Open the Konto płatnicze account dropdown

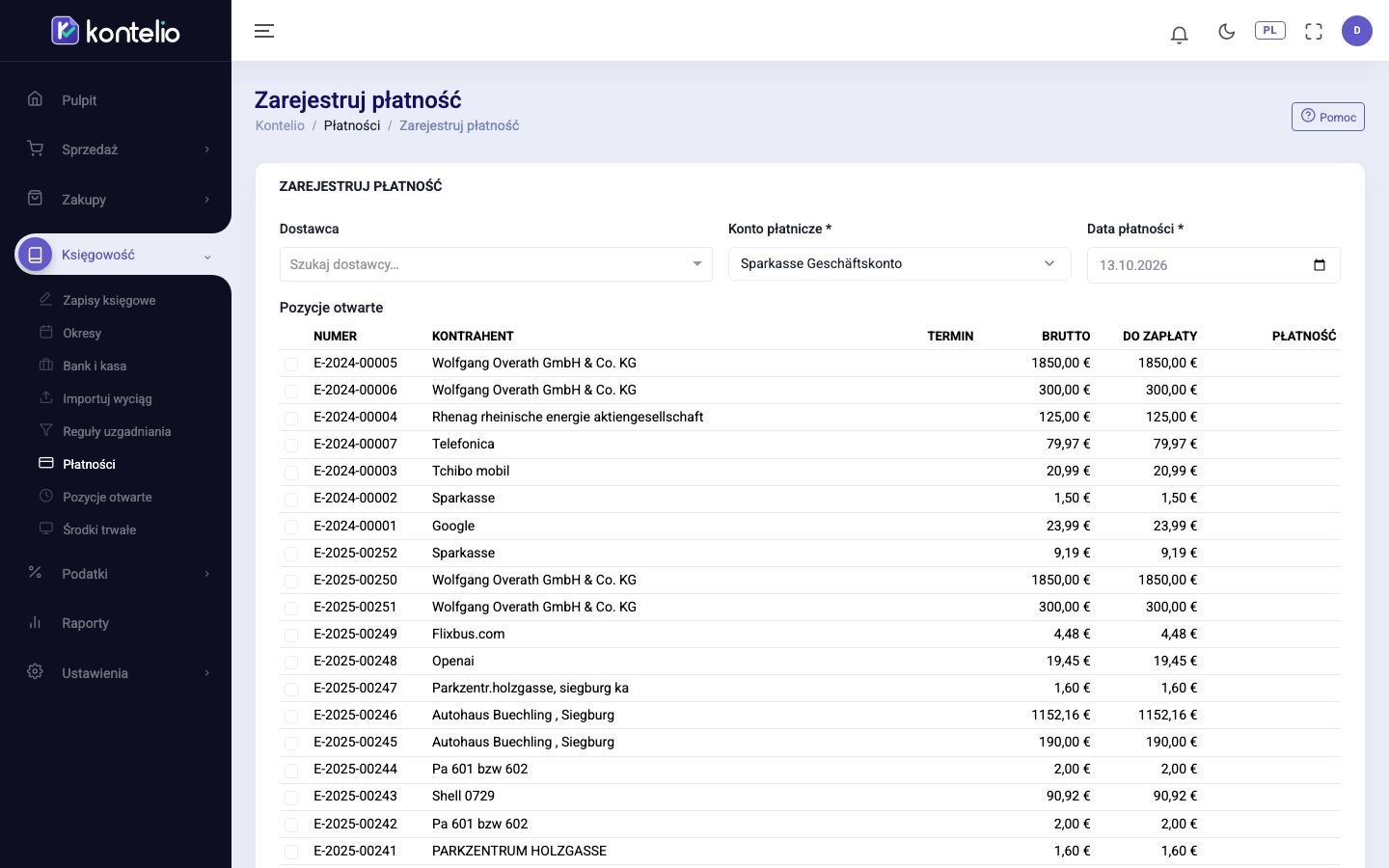click(x=899, y=264)
